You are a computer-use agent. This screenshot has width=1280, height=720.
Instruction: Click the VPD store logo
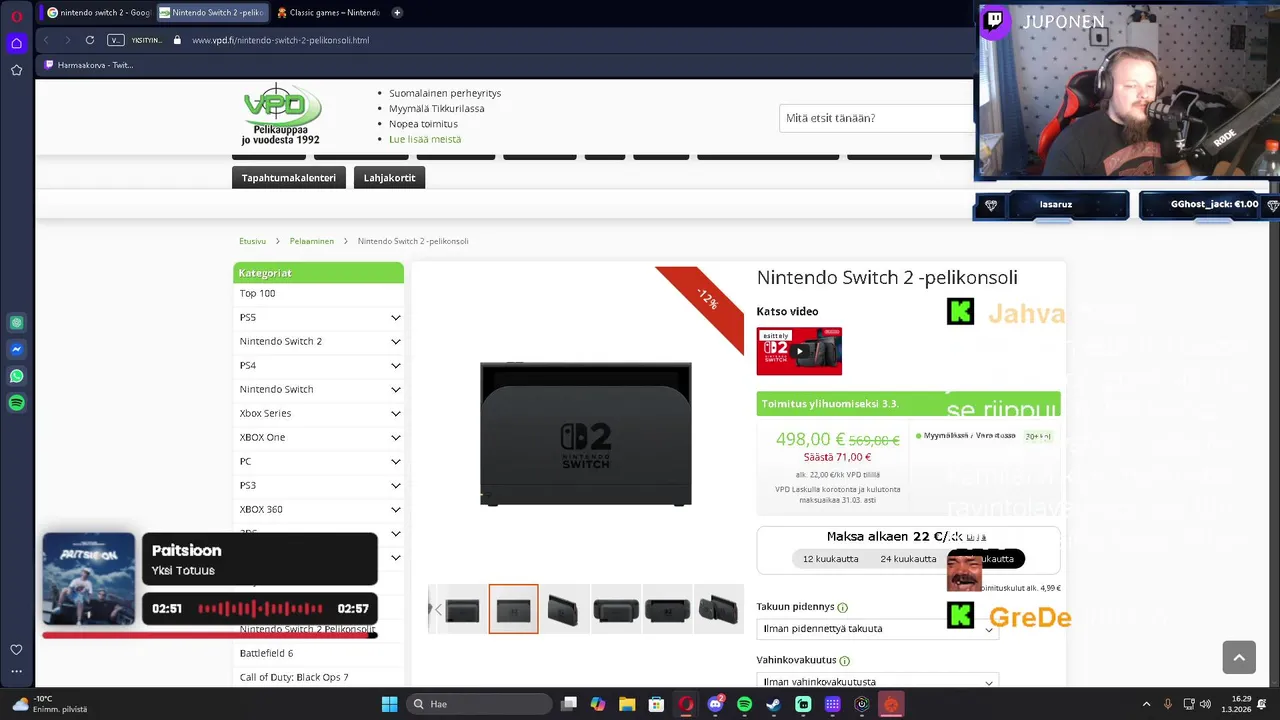(281, 115)
